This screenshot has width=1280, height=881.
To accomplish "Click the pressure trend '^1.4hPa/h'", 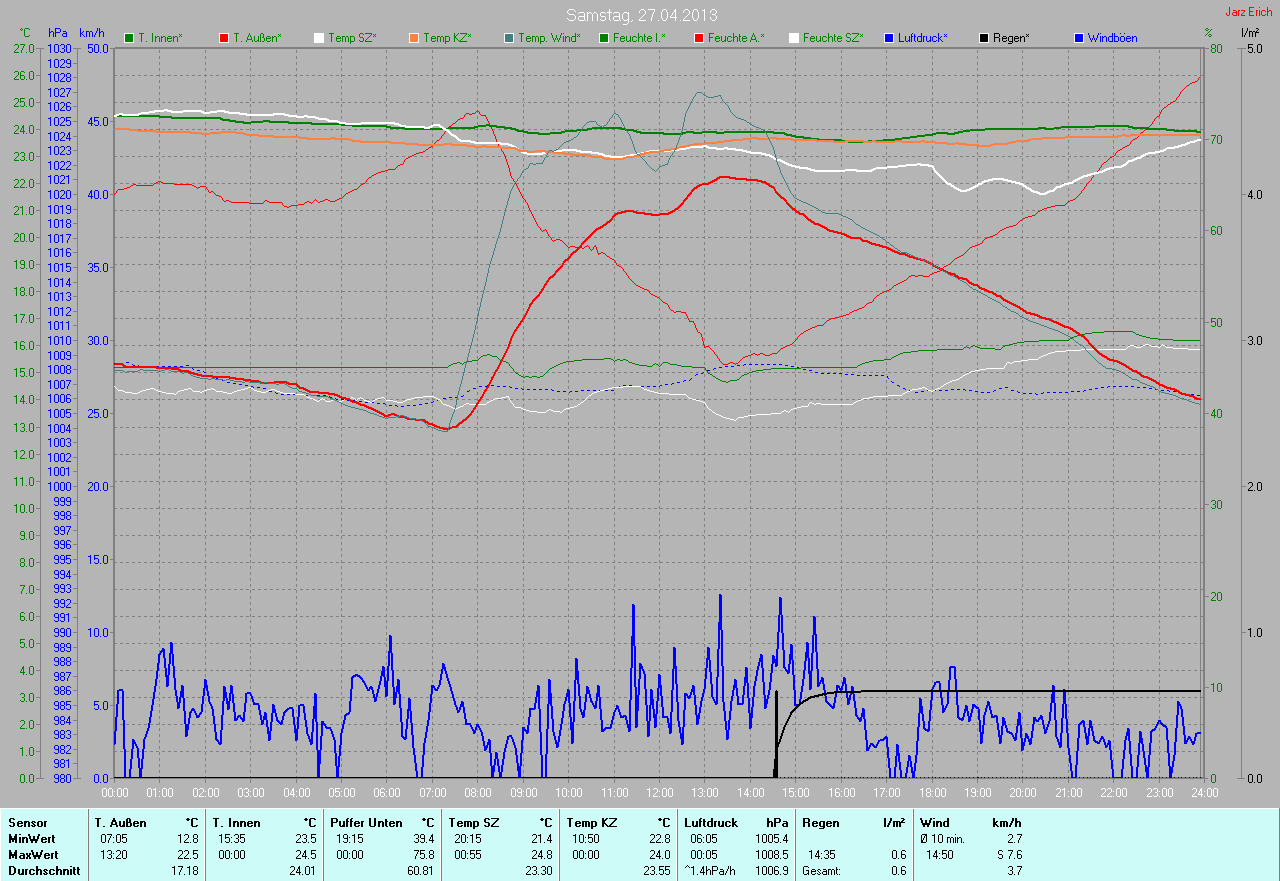I will [x=712, y=870].
